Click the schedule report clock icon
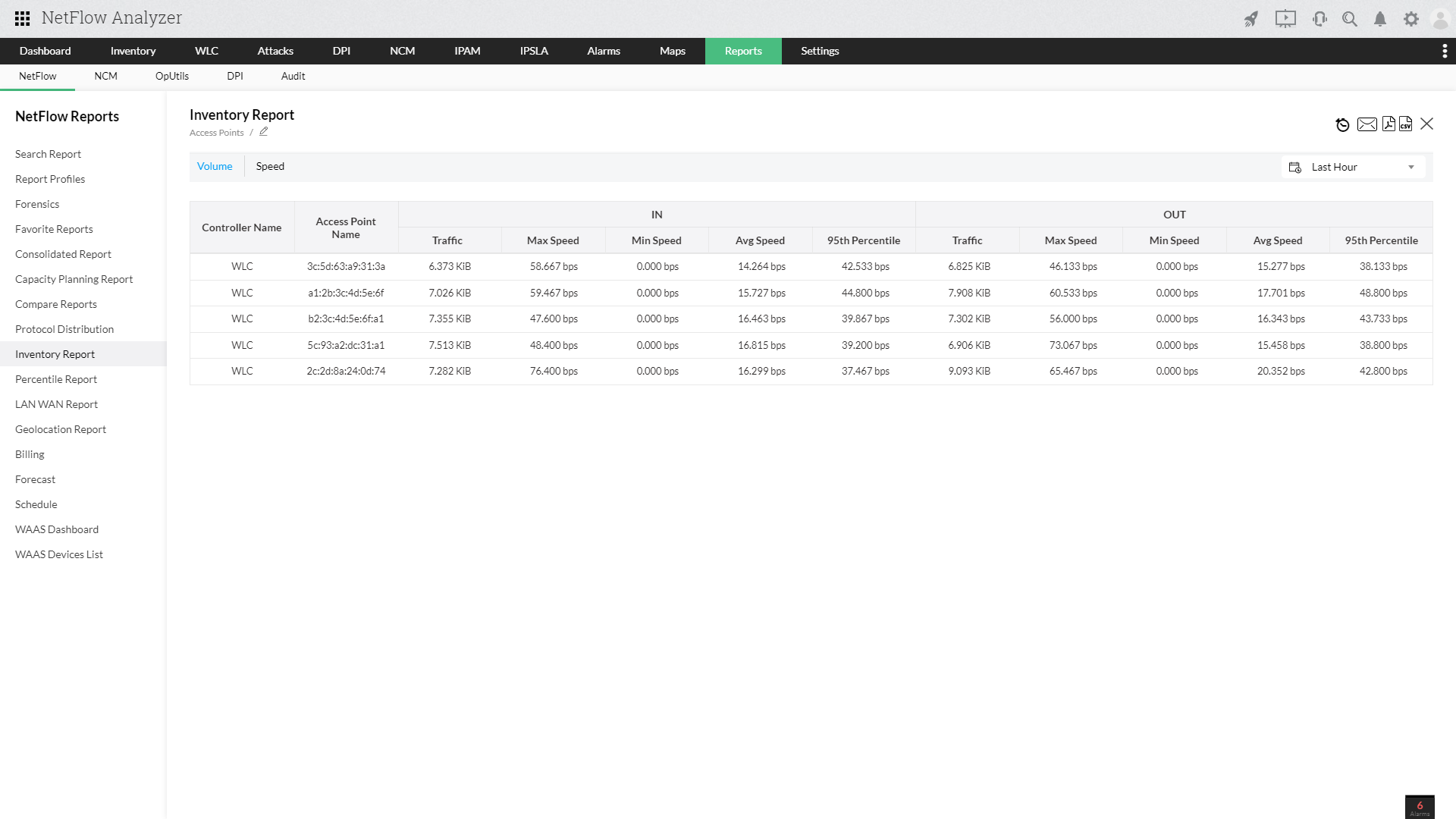Screen dimensions: 1456x819 (1342, 124)
